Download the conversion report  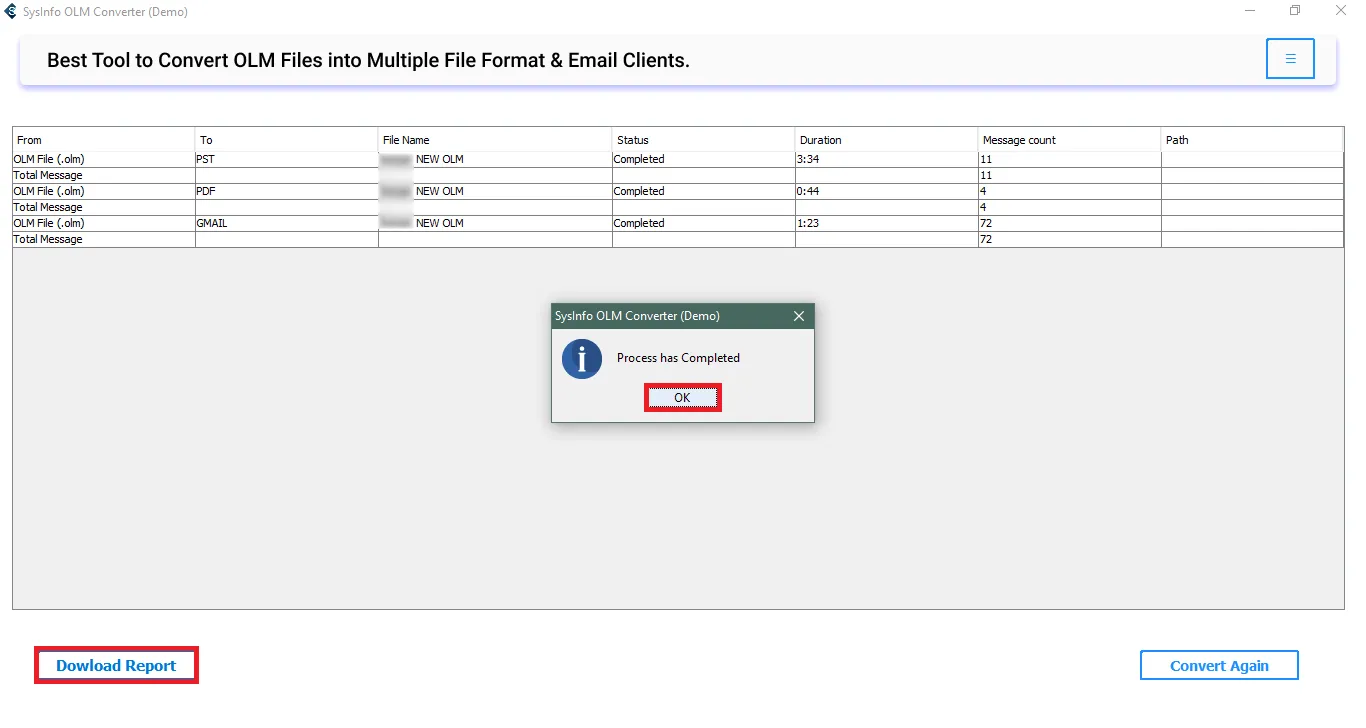116,666
